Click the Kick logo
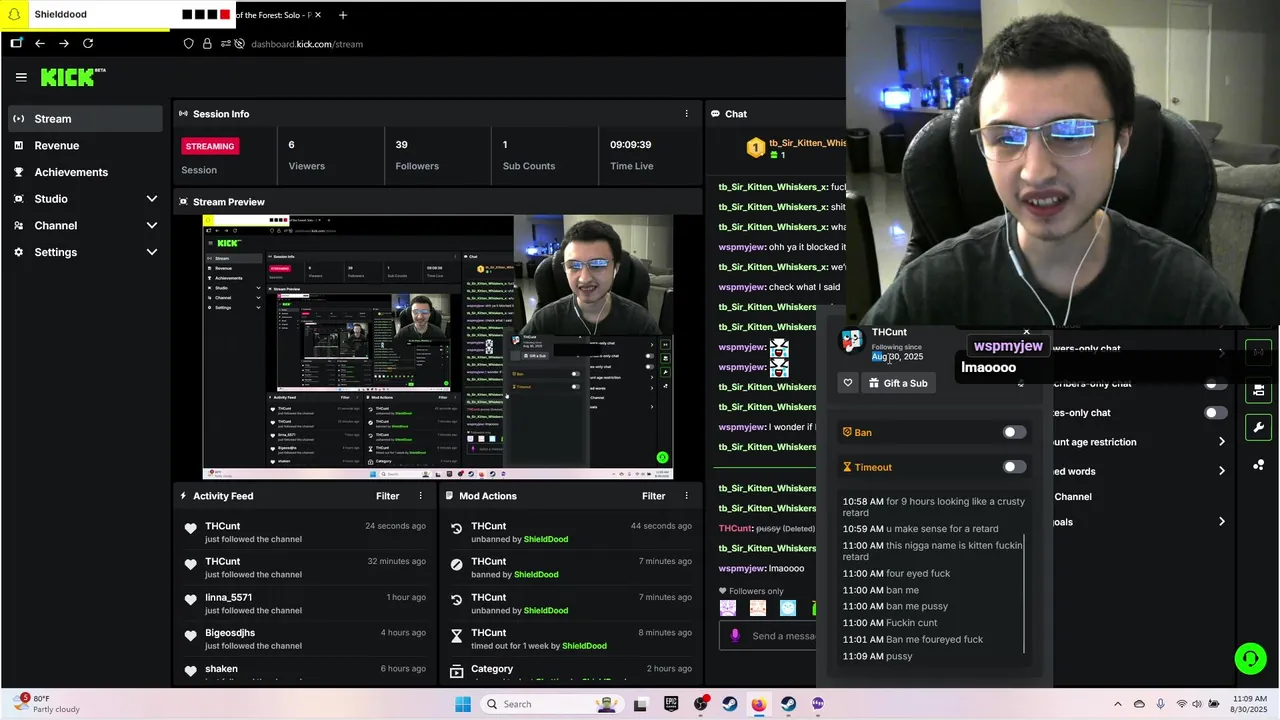 click(x=73, y=77)
